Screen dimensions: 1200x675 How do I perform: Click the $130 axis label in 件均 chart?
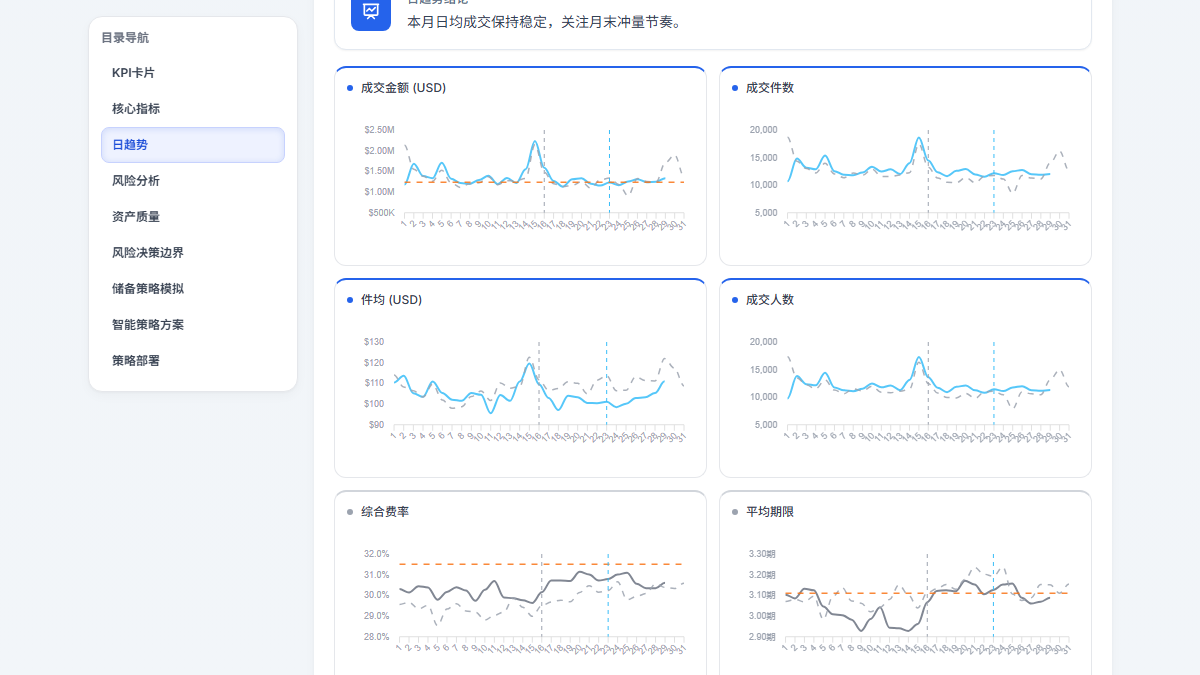click(x=374, y=342)
